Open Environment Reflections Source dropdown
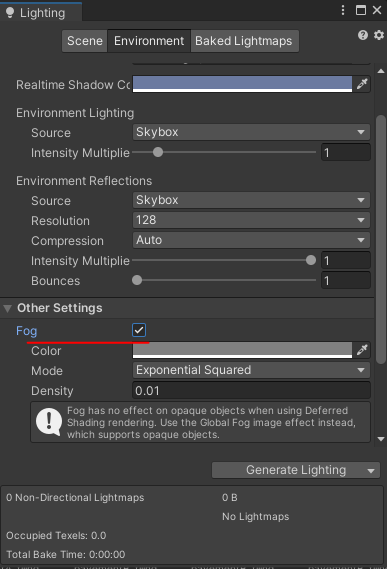 (251, 200)
